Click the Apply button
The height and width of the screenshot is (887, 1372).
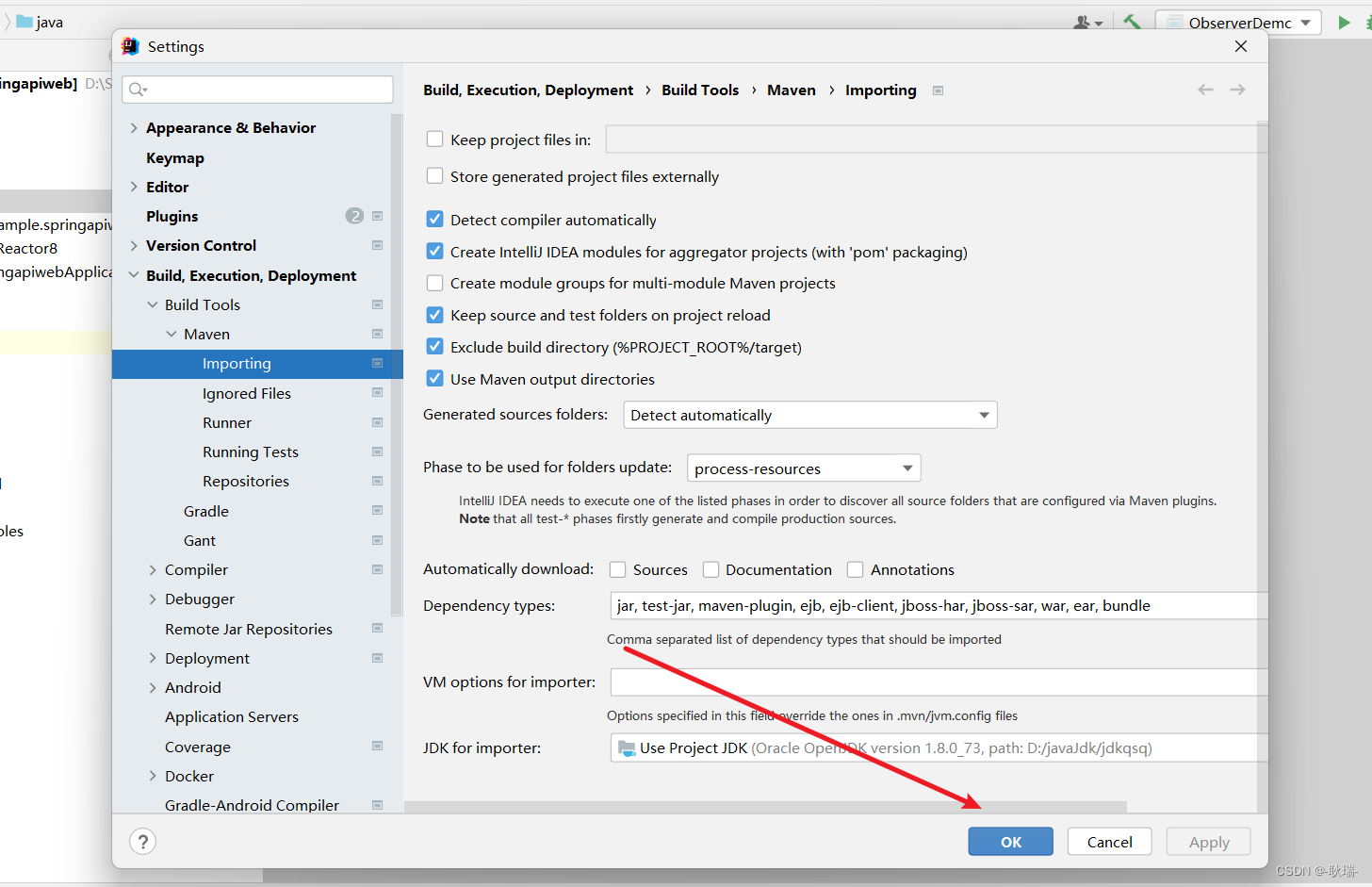point(1209,842)
